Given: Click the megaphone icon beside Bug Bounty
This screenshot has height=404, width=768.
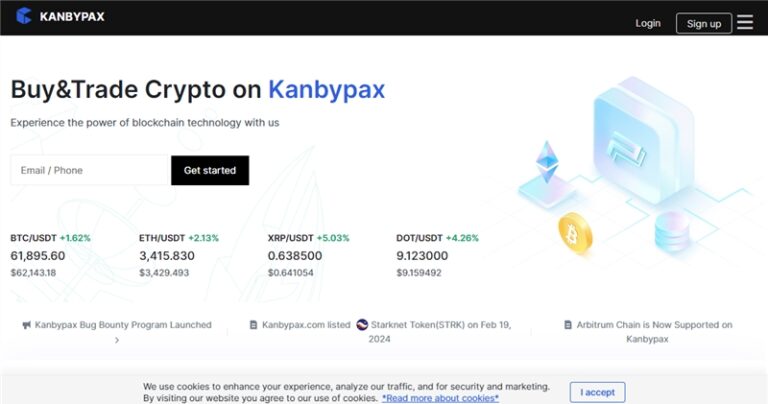Looking at the screenshot, I should (x=27, y=325).
